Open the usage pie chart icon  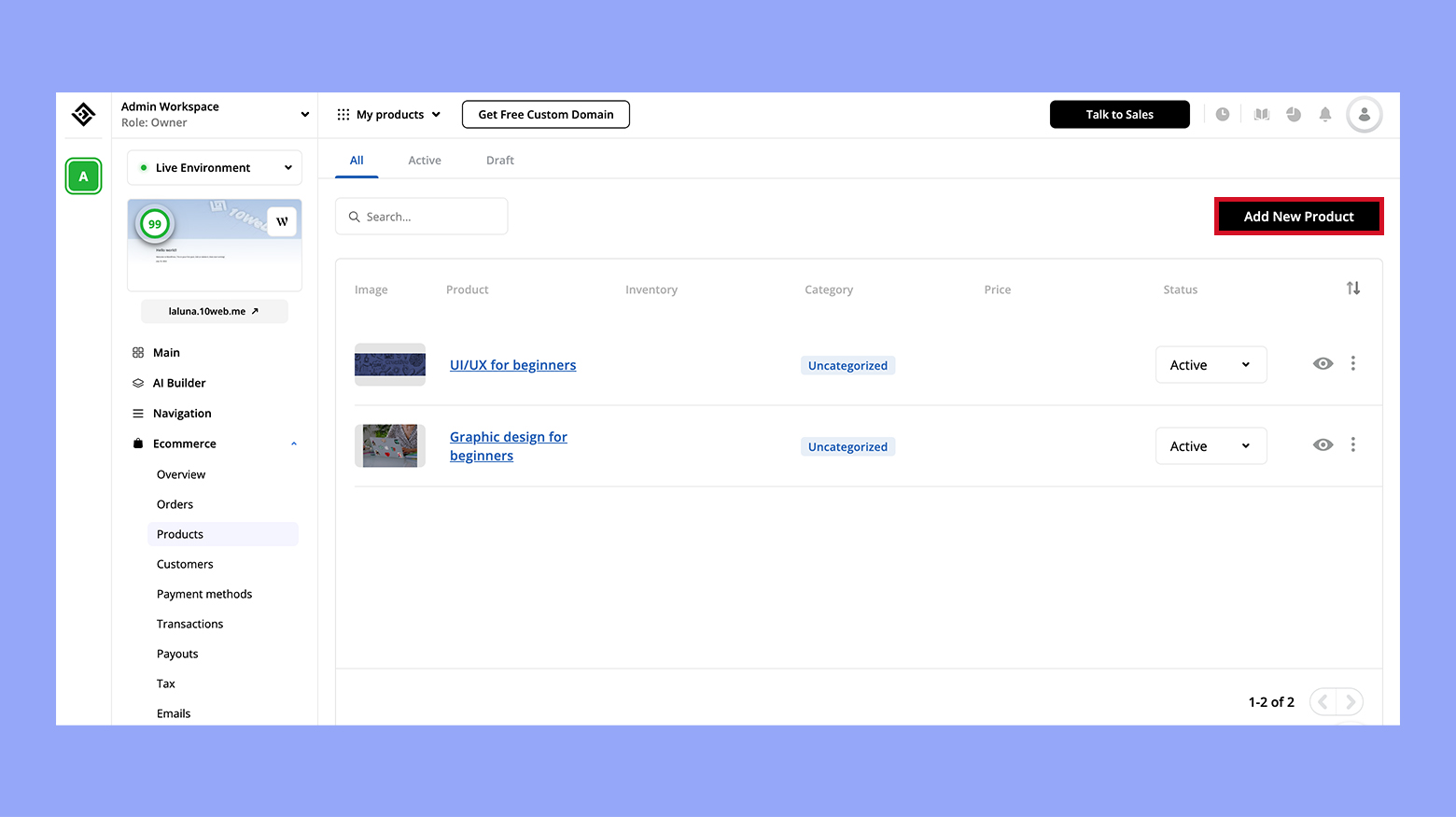tap(1294, 114)
